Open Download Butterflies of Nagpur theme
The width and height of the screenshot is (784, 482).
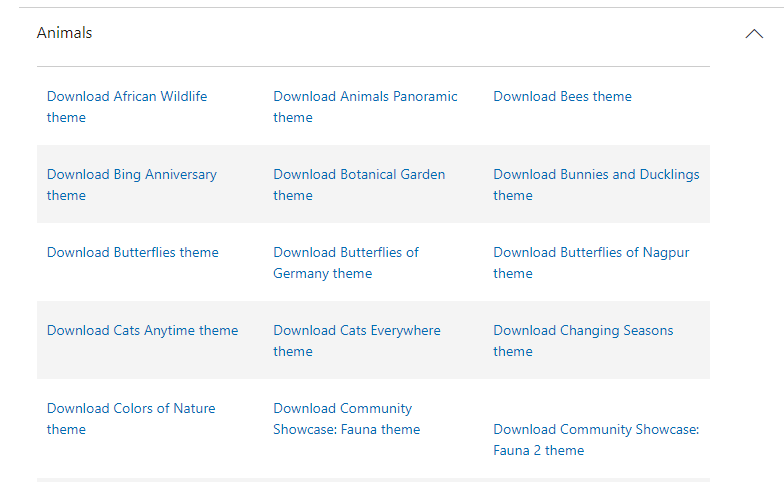coord(592,262)
